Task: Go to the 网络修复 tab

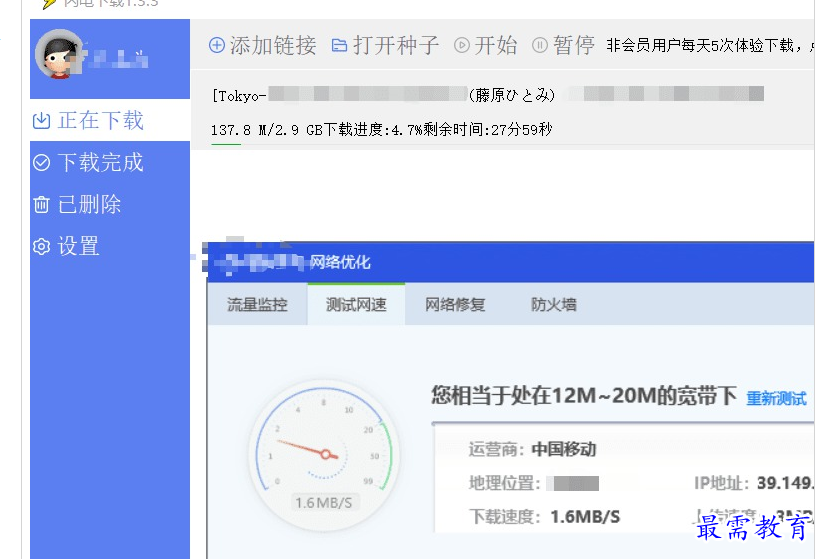Action: [455, 305]
